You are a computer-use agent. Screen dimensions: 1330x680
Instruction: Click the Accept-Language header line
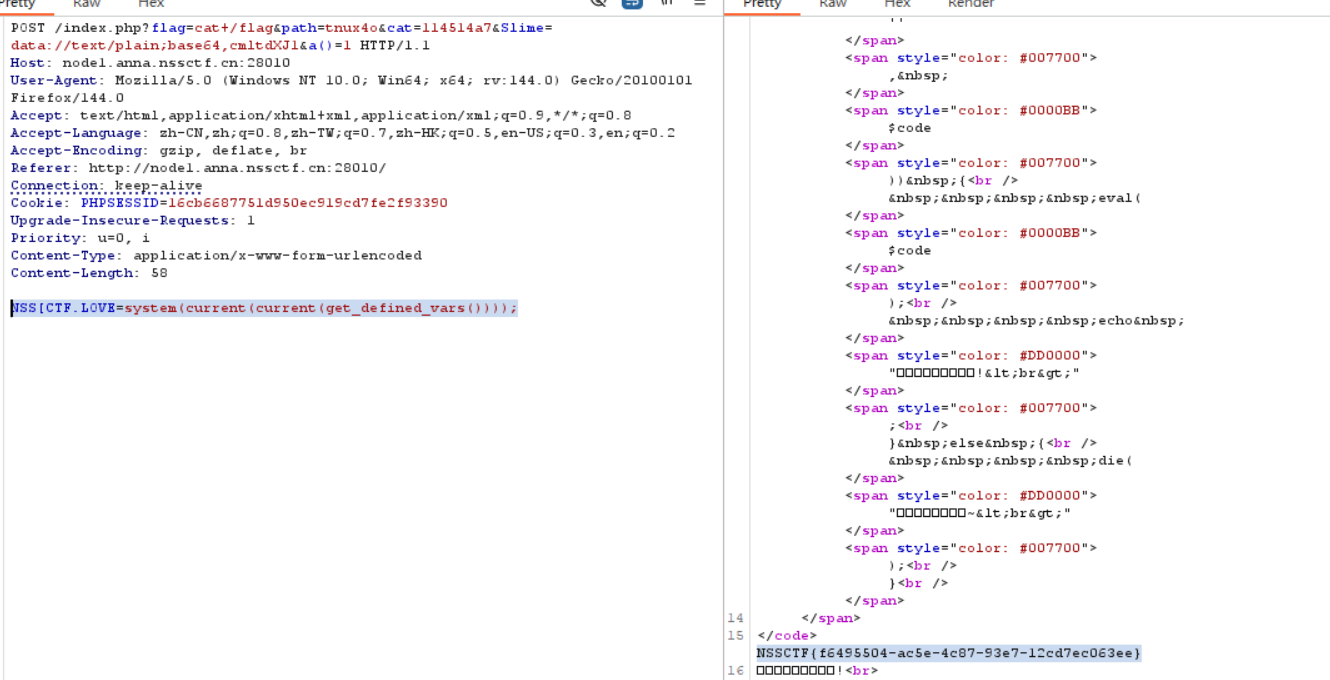point(343,133)
